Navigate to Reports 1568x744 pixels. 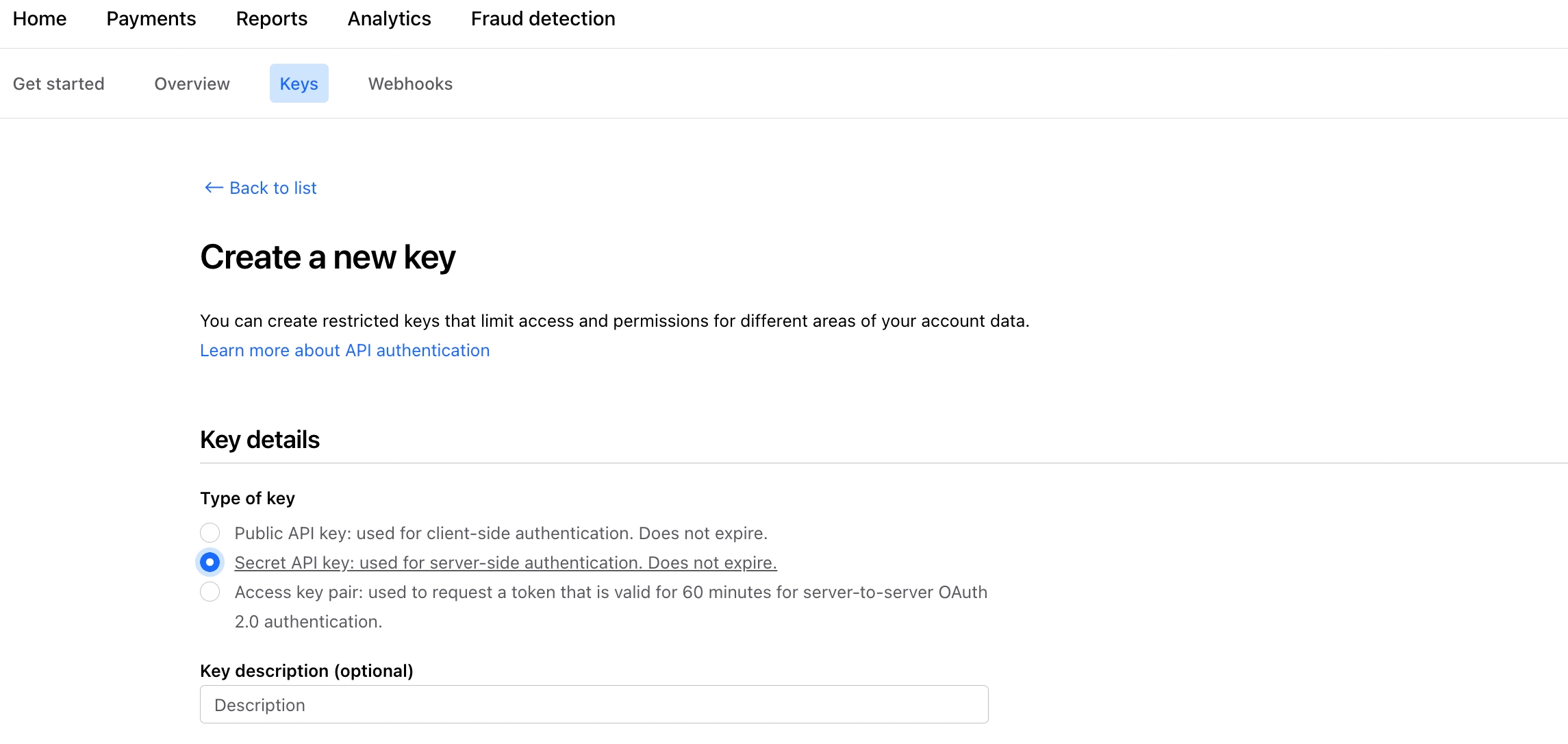(x=272, y=18)
